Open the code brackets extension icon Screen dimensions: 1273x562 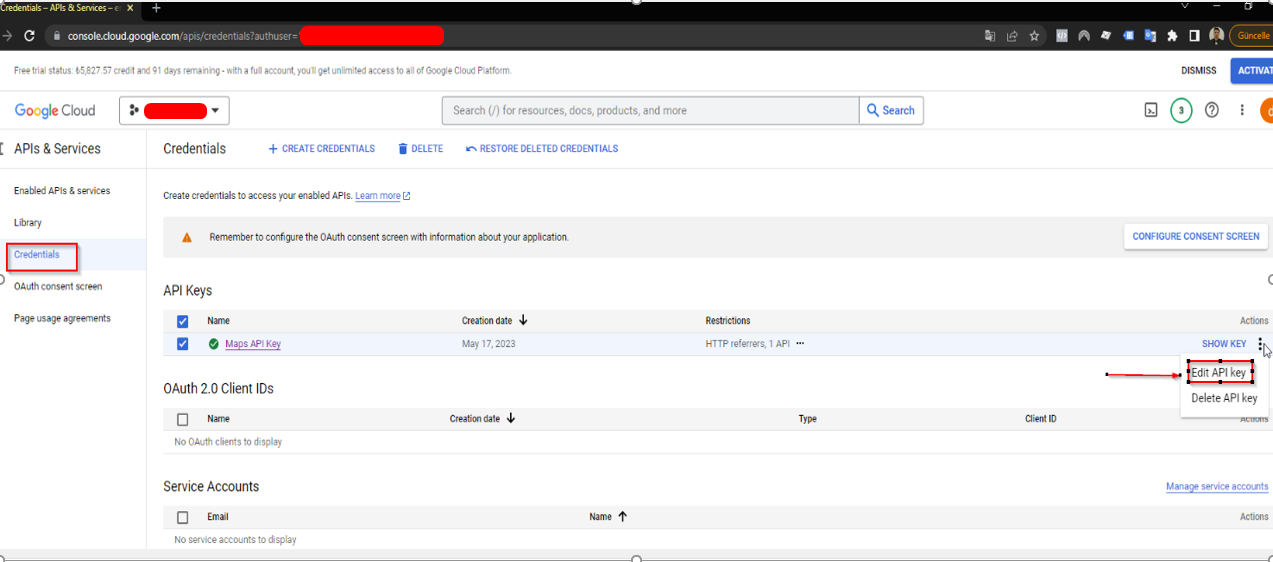pyautogui.click(x=1061, y=35)
